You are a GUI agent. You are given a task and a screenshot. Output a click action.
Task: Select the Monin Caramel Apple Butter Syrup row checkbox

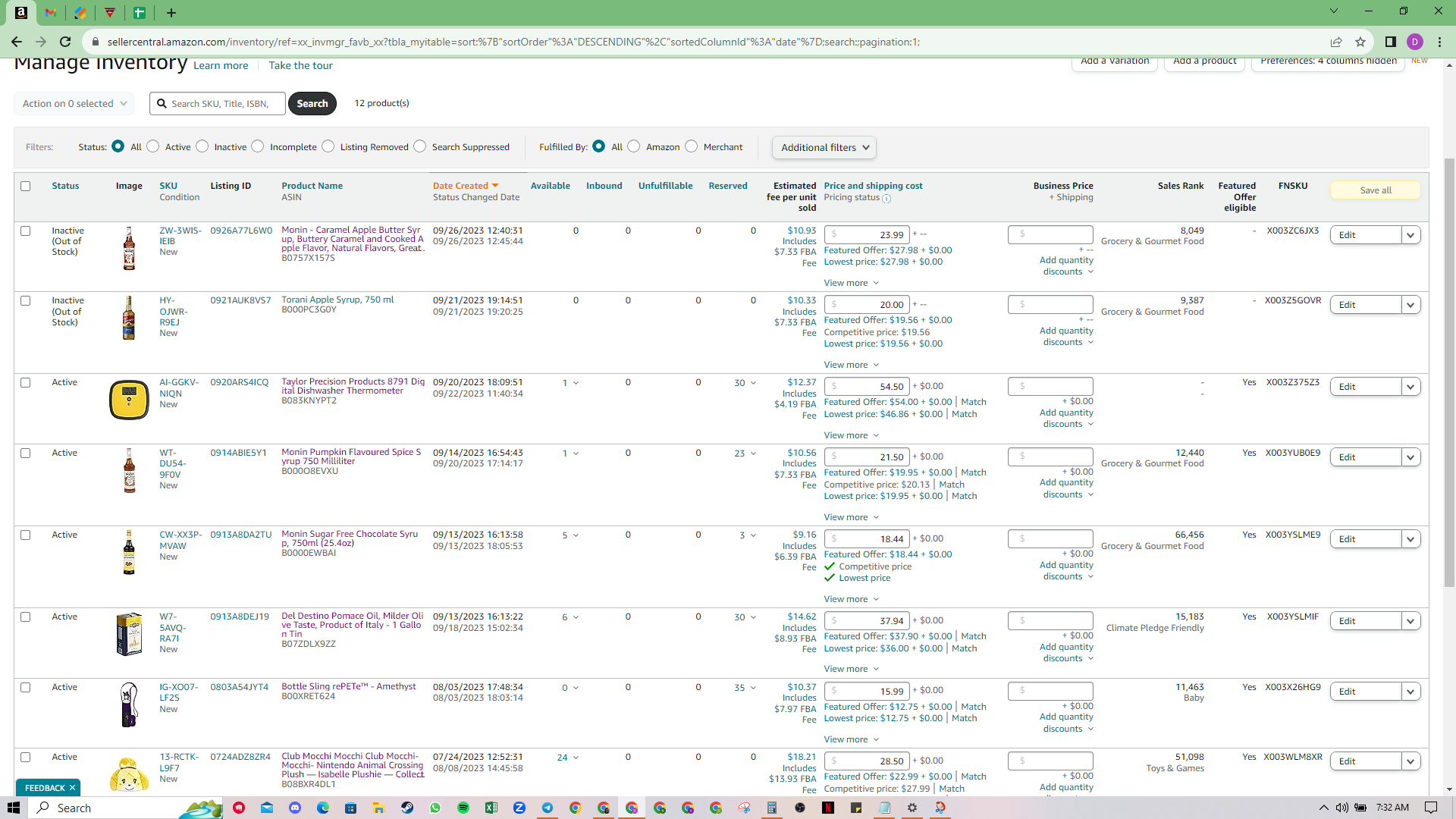[26, 231]
